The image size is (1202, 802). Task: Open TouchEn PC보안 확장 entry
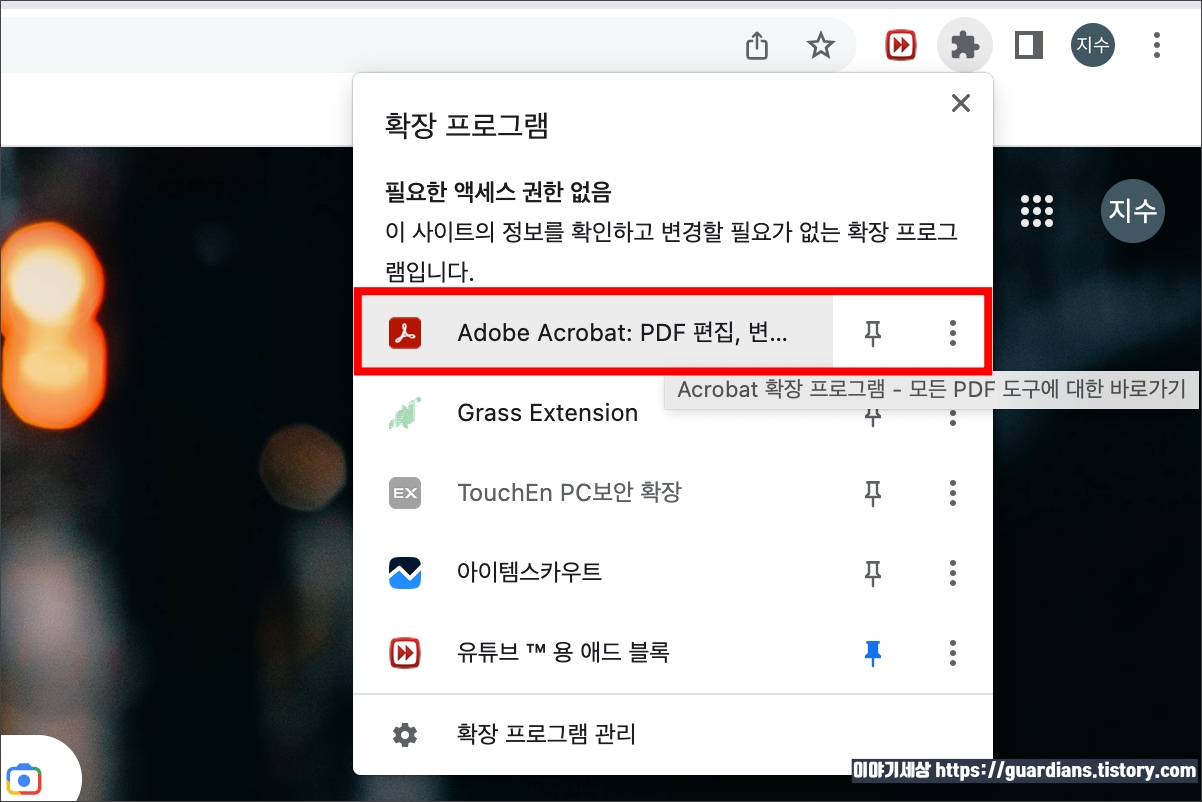click(x=595, y=493)
